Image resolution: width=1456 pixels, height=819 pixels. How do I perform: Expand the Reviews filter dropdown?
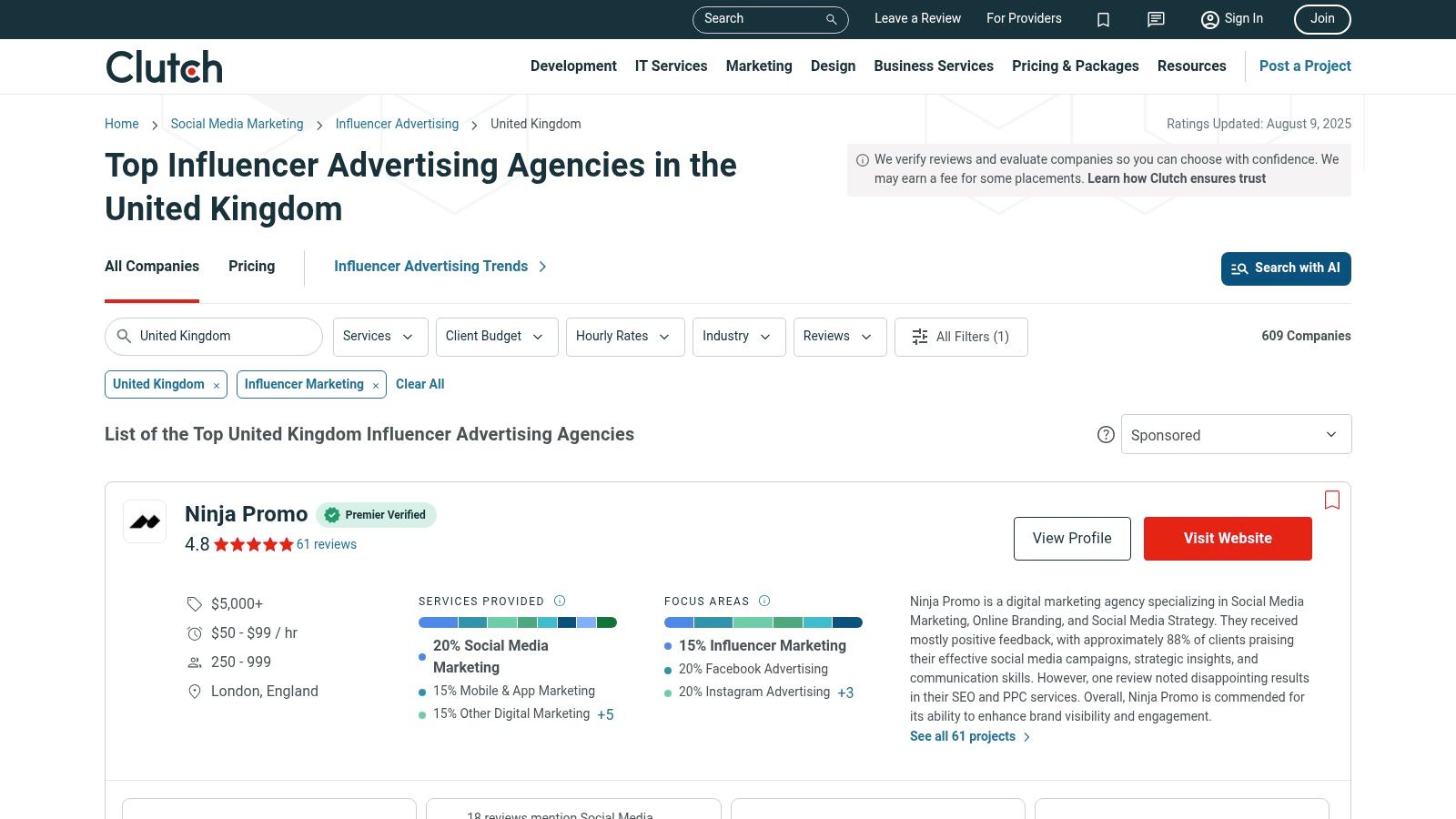tap(840, 337)
